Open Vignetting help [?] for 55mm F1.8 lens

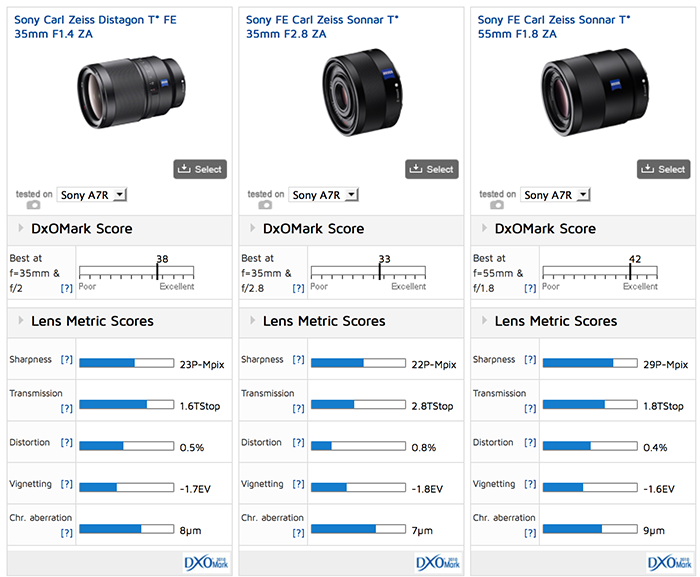click(x=530, y=484)
